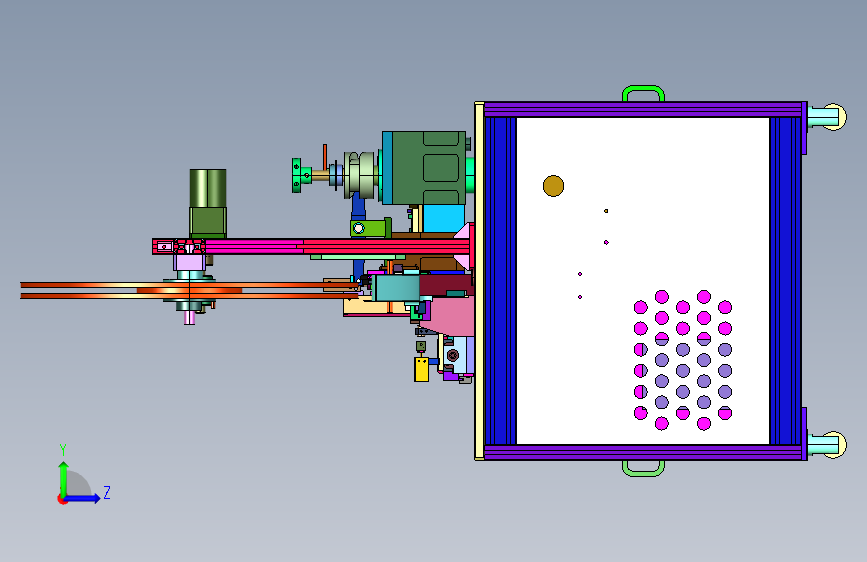Pick the green handle below the purple frame
This screenshot has height=562, width=867.
click(643, 468)
